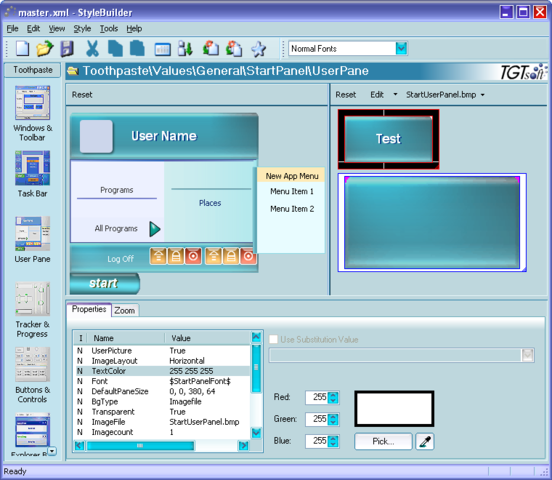Viewport: 552px width, 480px height.
Task: Click Reset in the preview pane
Action: click(x=82, y=95)
